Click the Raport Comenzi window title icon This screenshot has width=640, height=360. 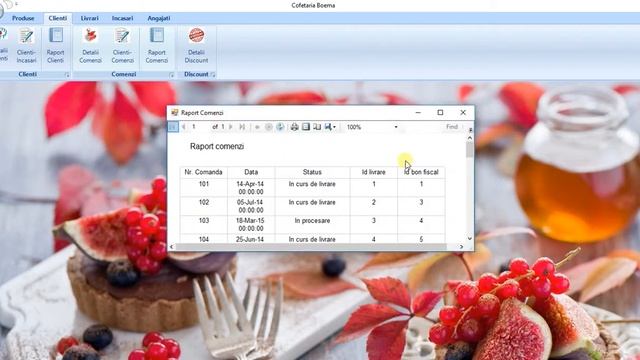pos(175,113)
